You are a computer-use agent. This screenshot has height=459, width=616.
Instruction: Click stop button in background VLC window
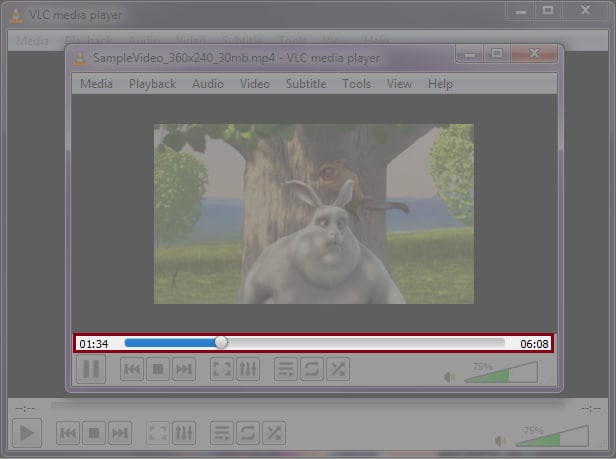tap(94, 433)
